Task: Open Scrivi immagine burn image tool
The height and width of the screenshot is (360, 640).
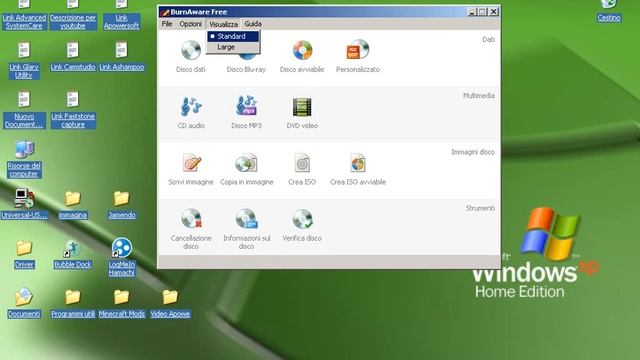Action: coord(191,169)
